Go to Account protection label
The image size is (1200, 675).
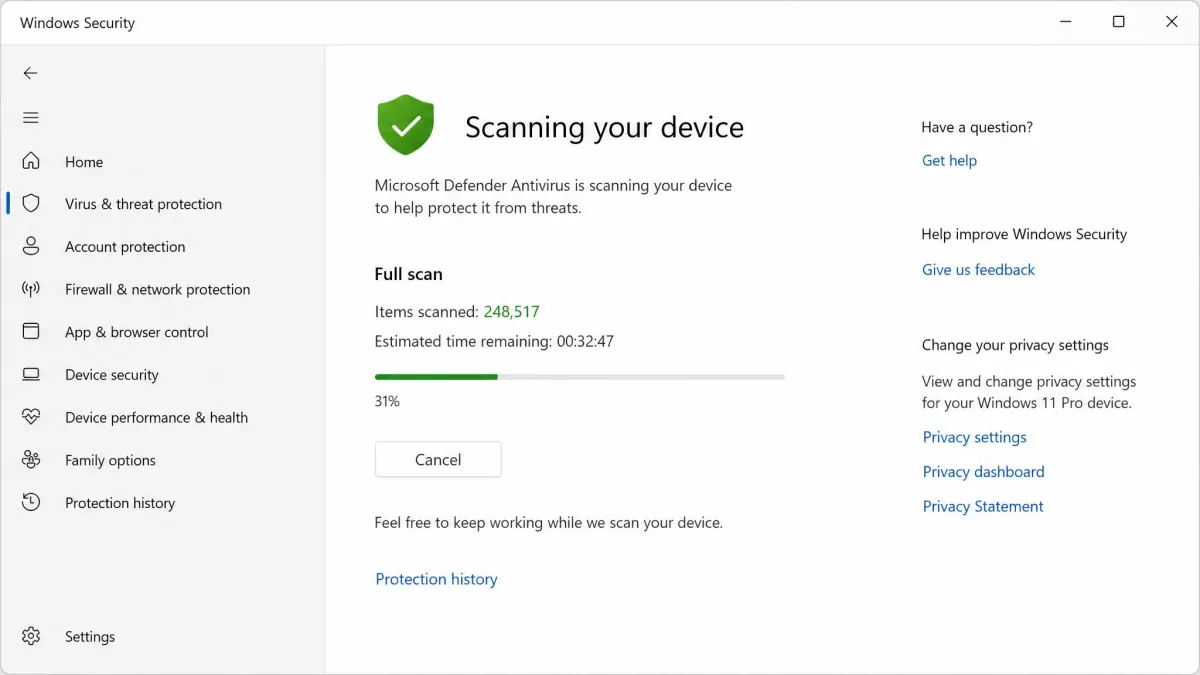click(125, 247)
